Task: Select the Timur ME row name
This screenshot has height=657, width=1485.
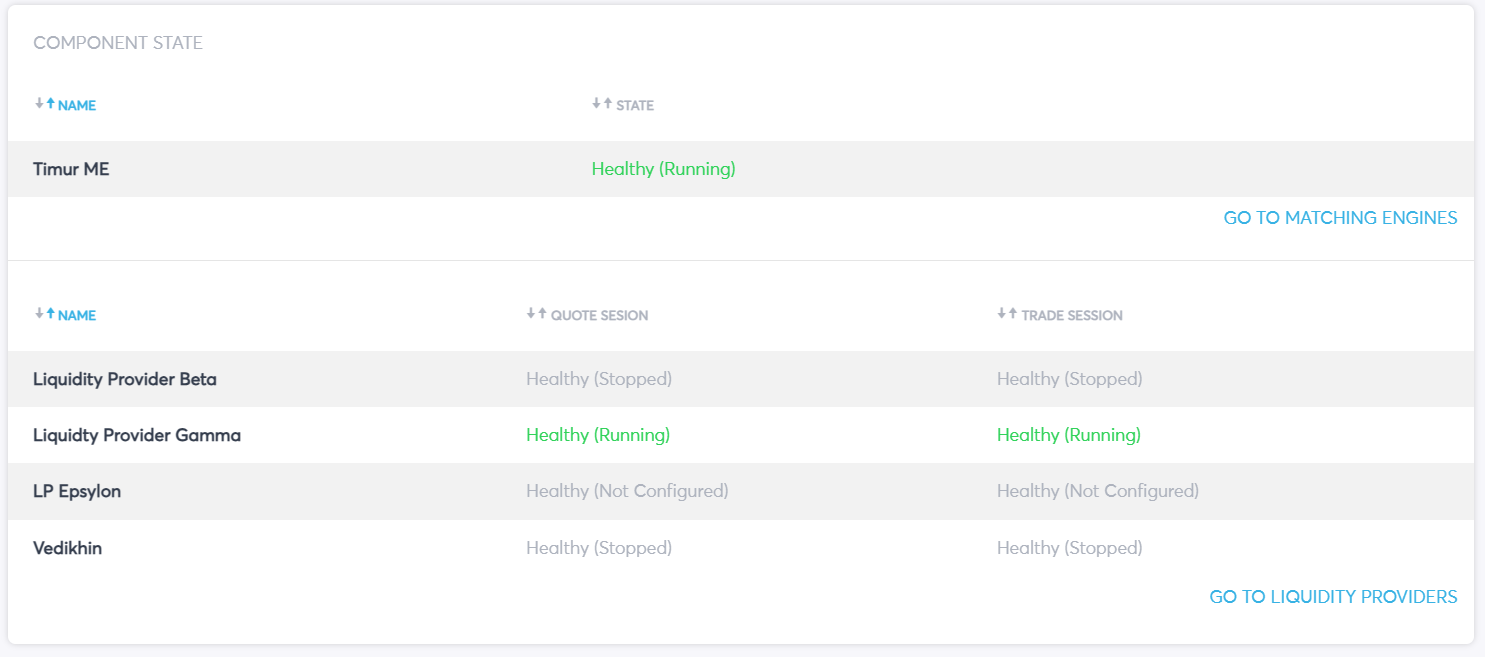Action: (x=71, y=169)
